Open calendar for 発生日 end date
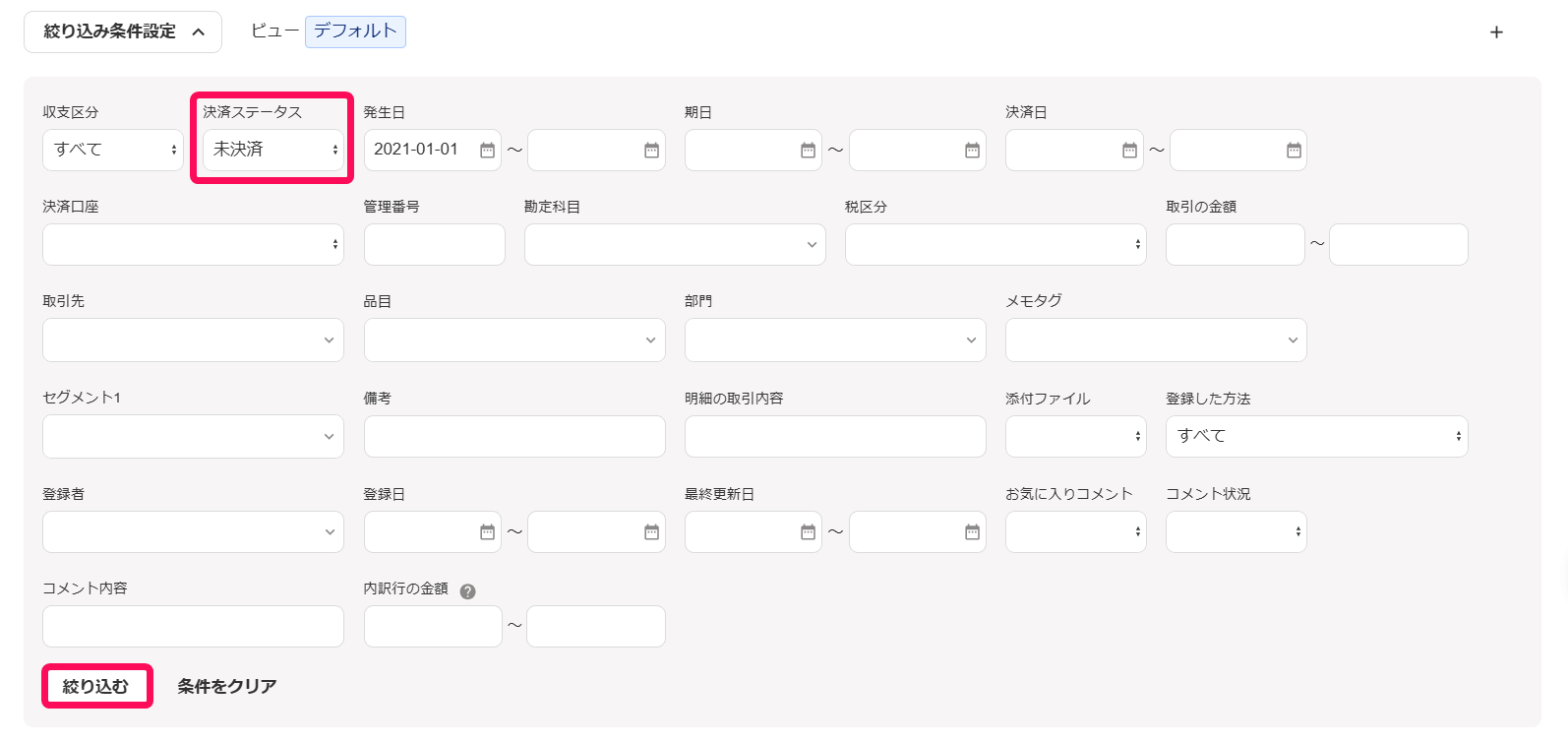1568x742 pixels. coord(651,150)
